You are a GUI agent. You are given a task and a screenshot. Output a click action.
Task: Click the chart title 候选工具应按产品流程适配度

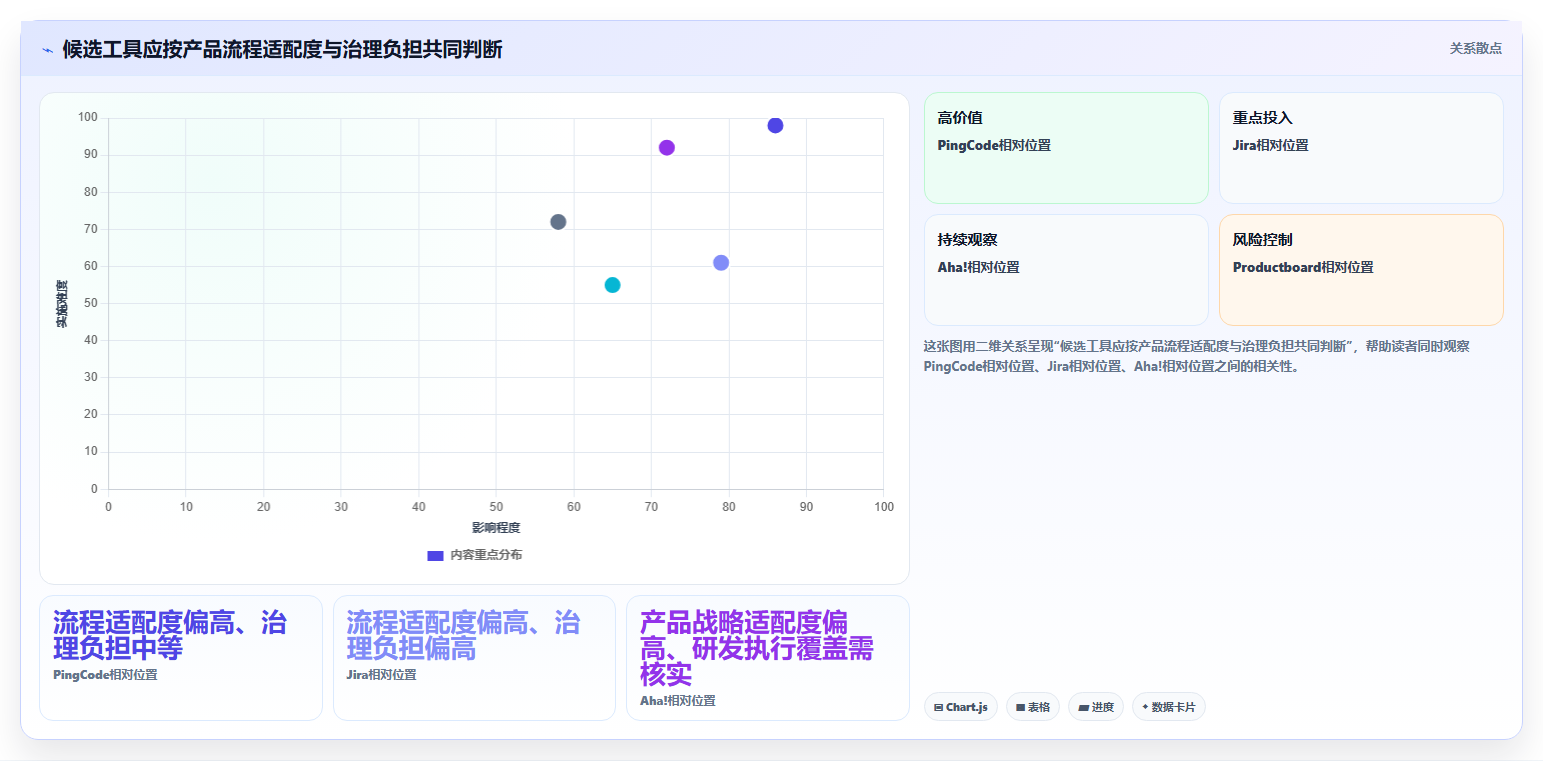point(282,49)
